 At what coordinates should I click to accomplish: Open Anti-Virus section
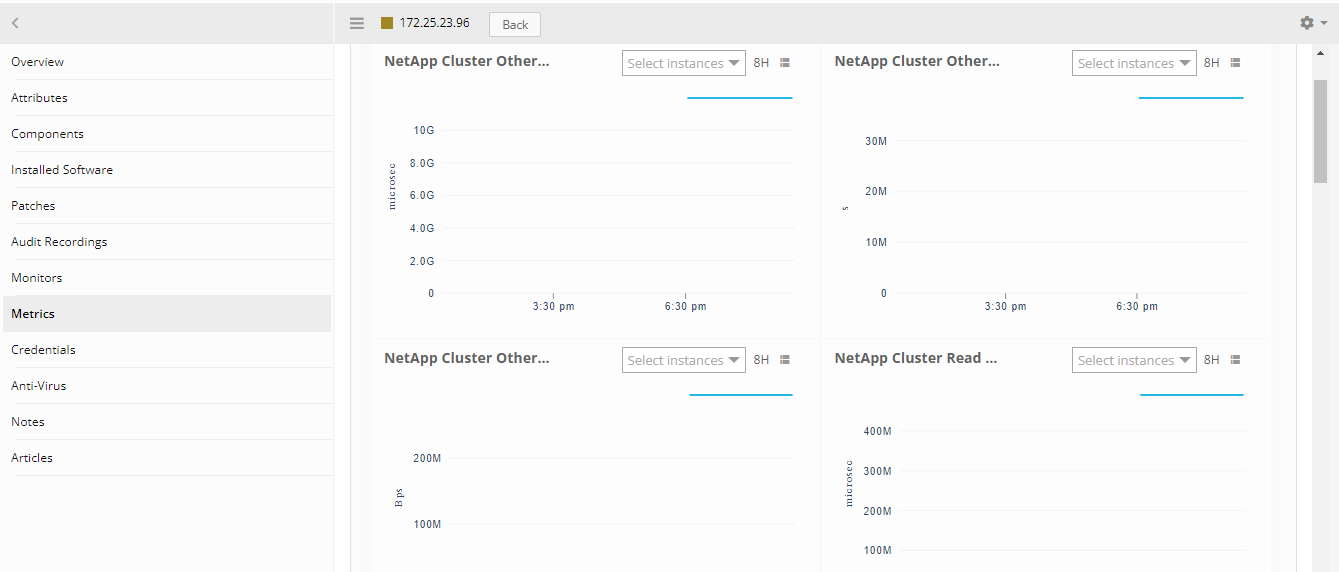pyautogui.click(x=167, y=386)
